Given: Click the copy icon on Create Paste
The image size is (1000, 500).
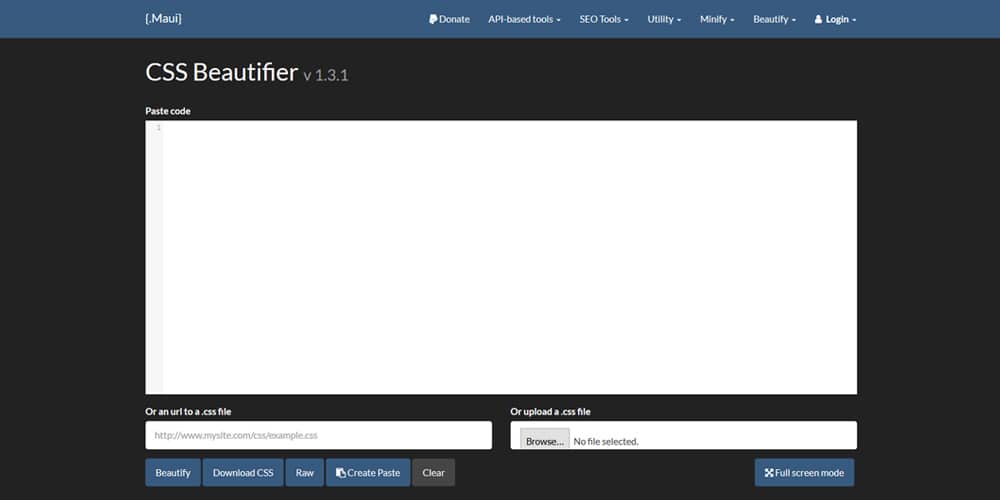Looking at the screenshot, I should tap(341, 473).
